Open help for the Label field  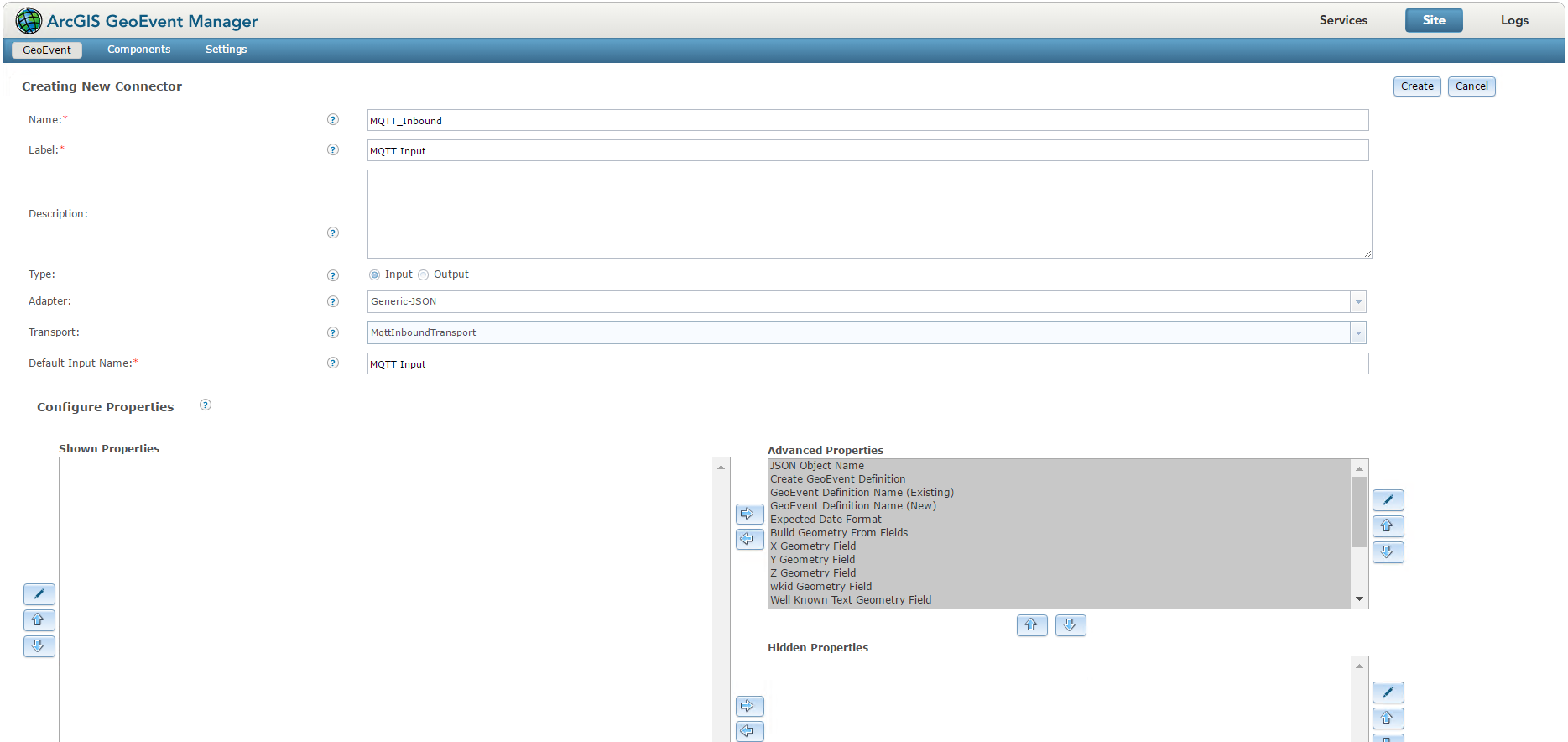[333, 150]
